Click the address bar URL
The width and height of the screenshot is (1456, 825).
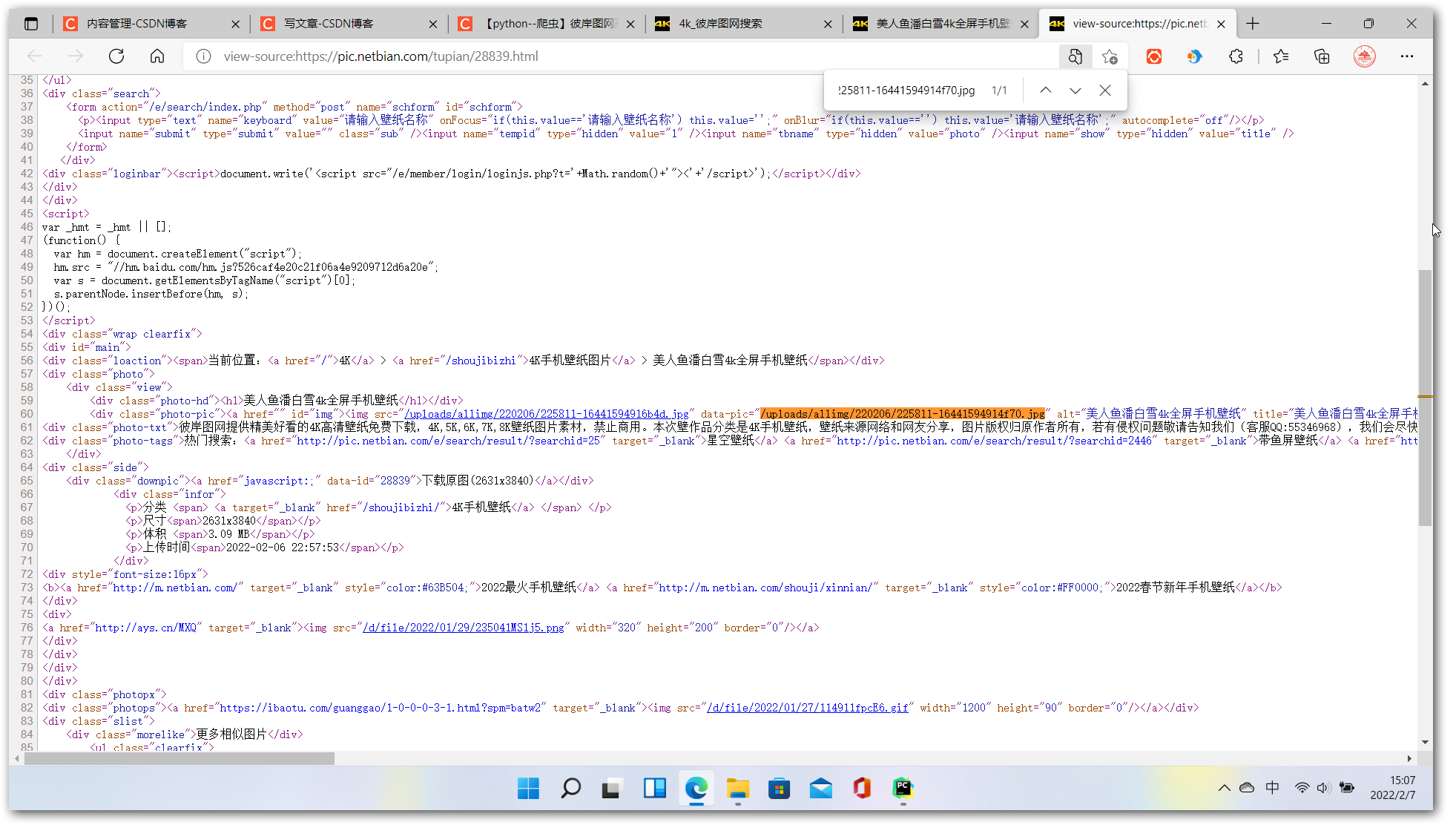pyautogui.click(x=381, y=56)
